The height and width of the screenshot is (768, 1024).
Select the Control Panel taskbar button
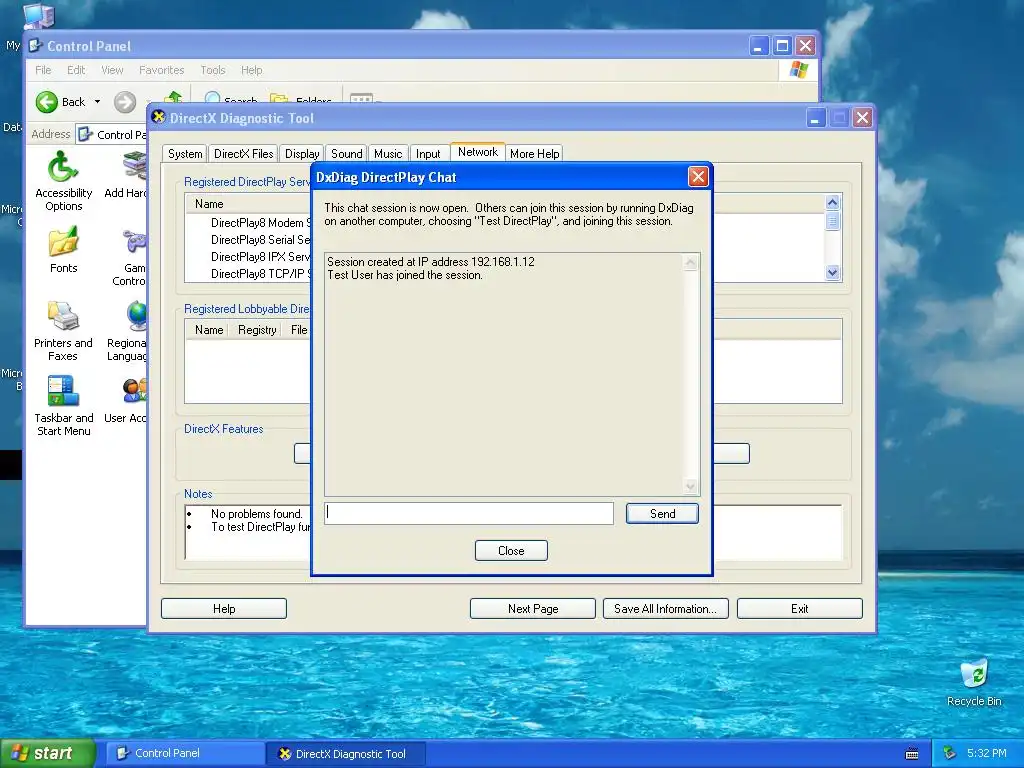click(x=185, y=754)
